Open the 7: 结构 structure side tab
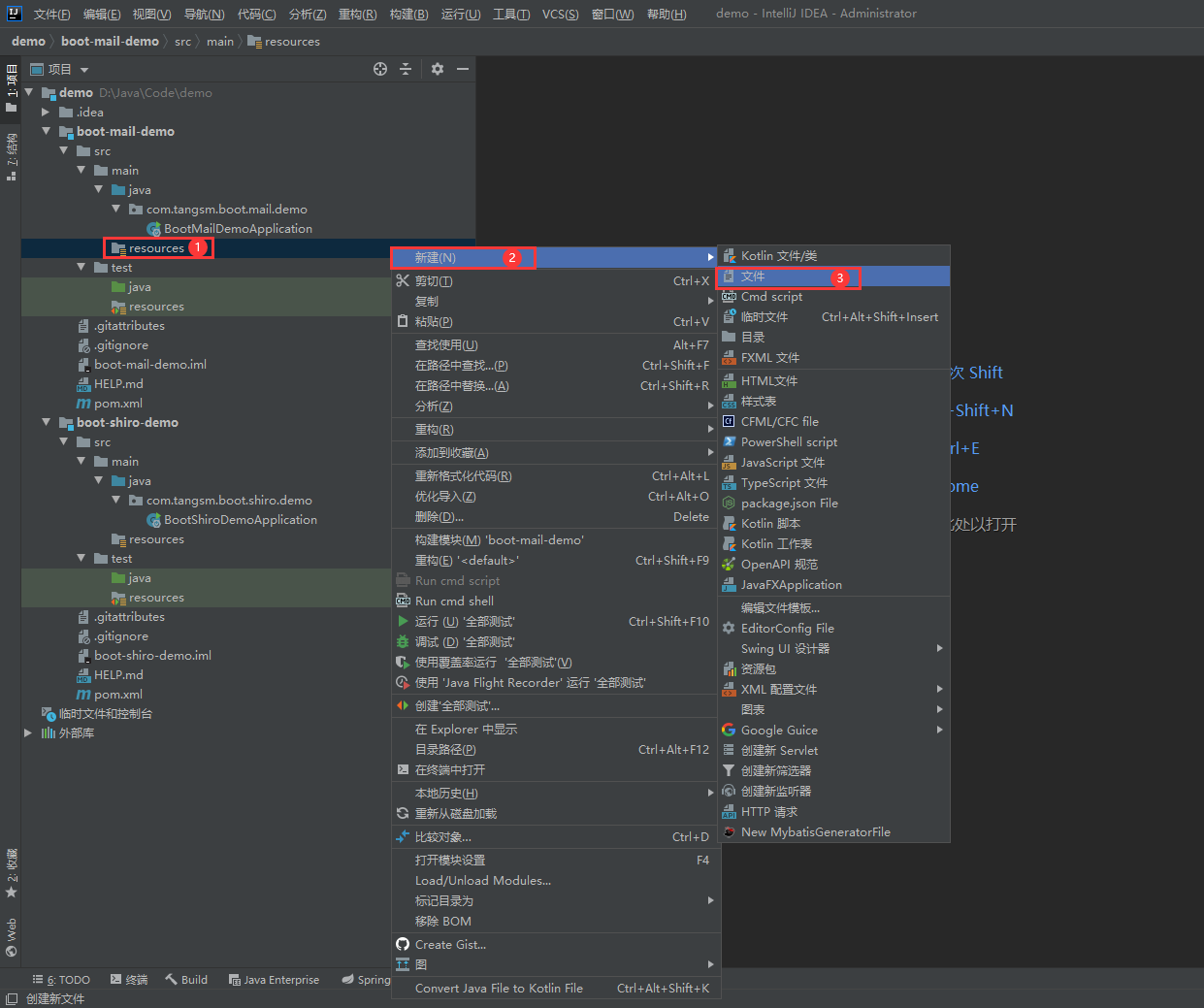 coord(11,157)
